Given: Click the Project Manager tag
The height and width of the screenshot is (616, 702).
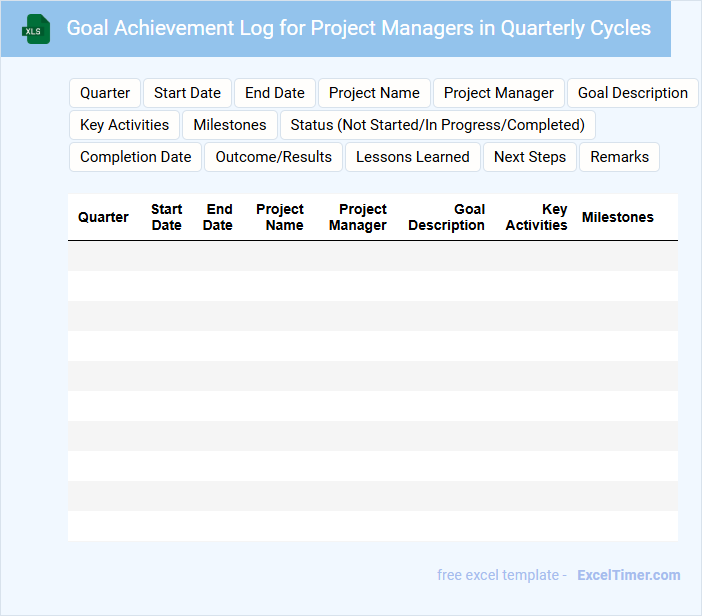Looking at the screenshot, I should tap(498, 93).
